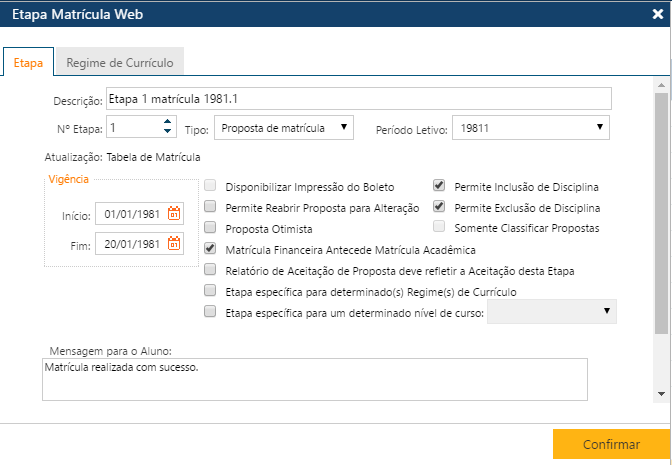Check Permite Reabrir Proposta para Alteração
The width and height of the screenshot is (672, 465).
(210, 207)
